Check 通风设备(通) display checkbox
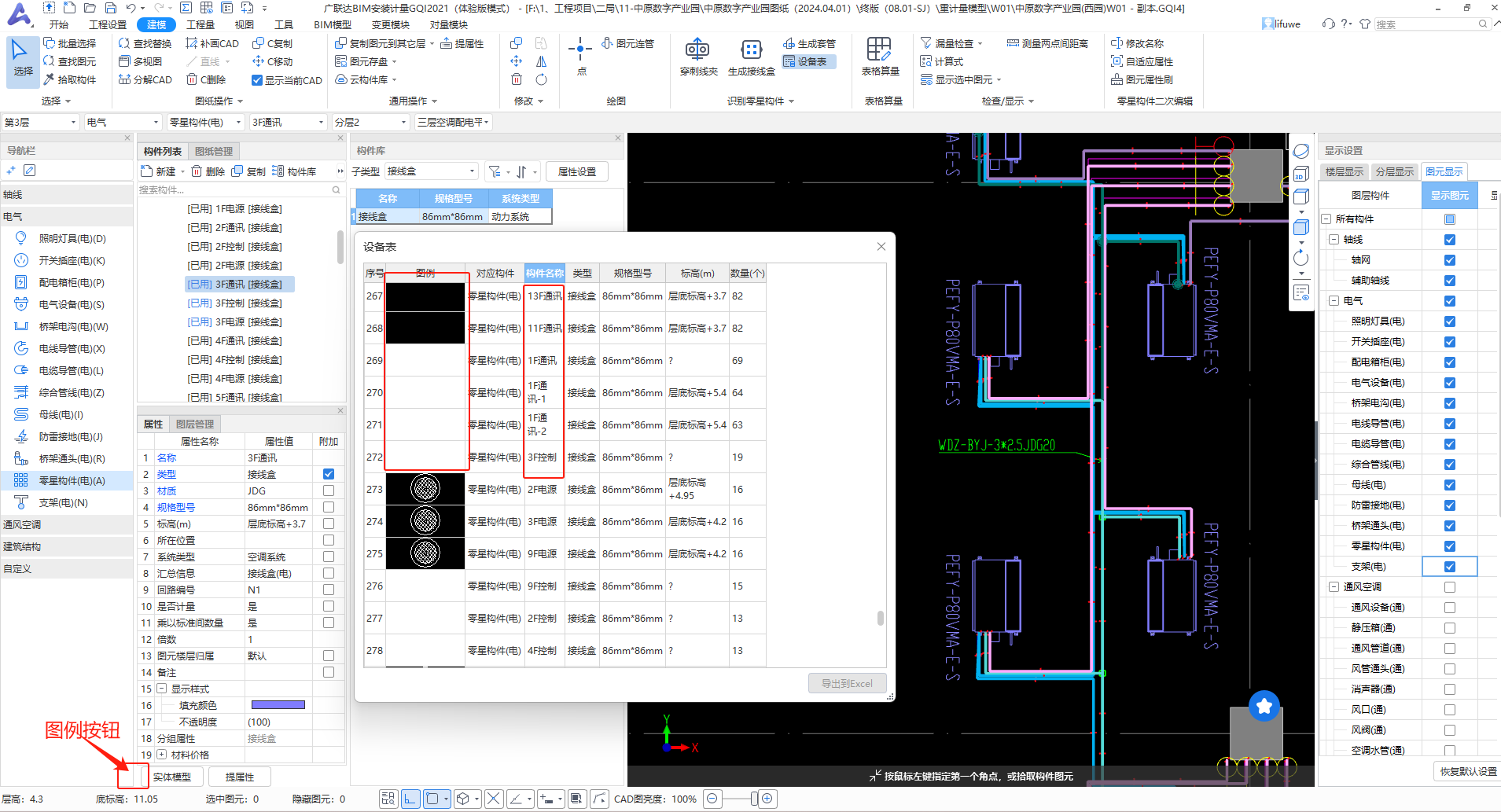Viewport: 1501px width, 812px height. 1450,608
